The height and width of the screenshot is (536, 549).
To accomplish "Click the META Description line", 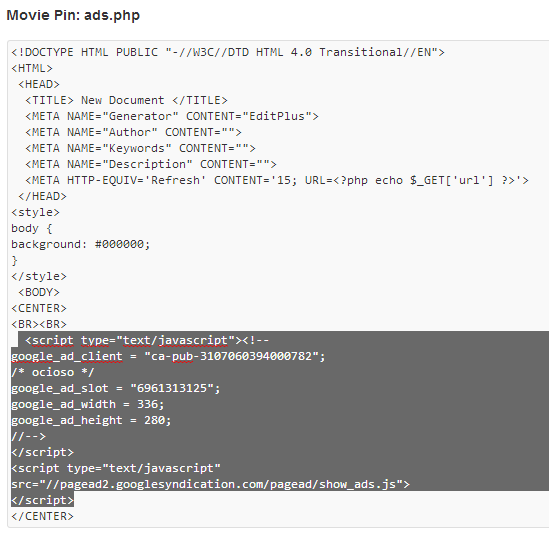I will (x=151, y=164).
